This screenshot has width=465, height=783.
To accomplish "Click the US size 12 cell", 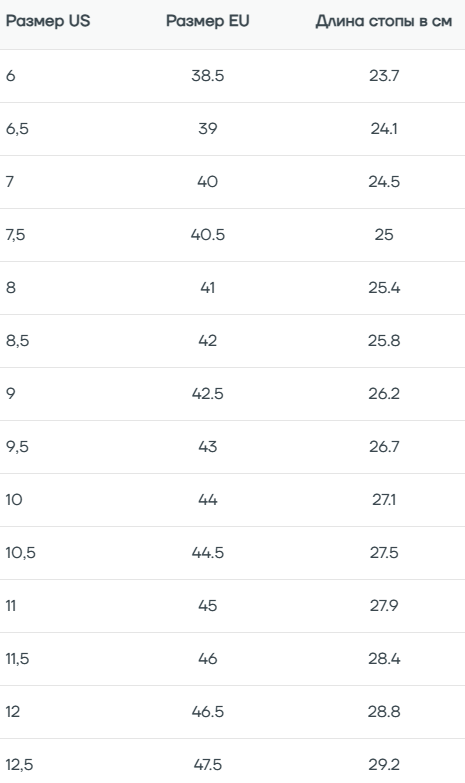I will click(13, 712).
